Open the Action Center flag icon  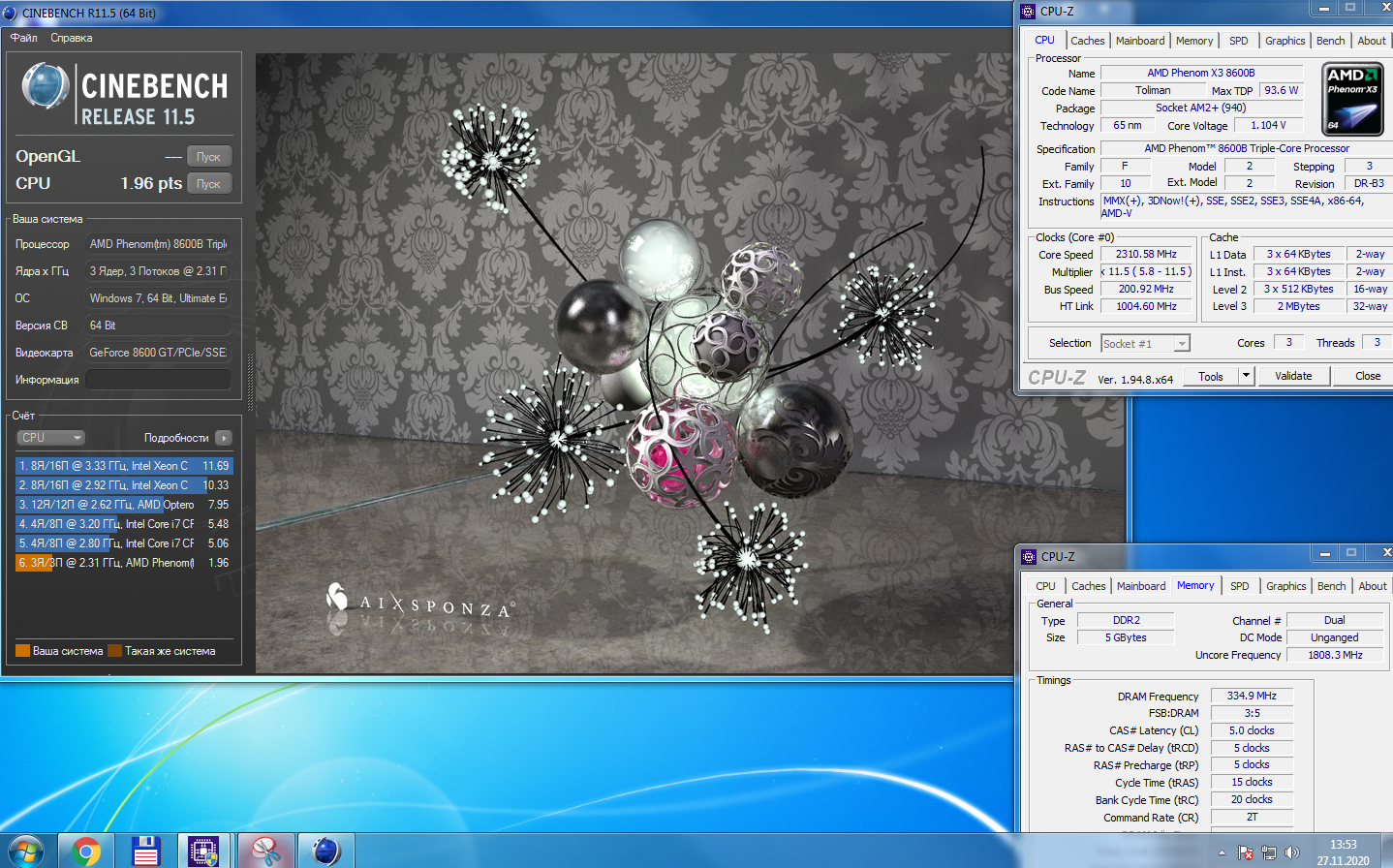1246,852
